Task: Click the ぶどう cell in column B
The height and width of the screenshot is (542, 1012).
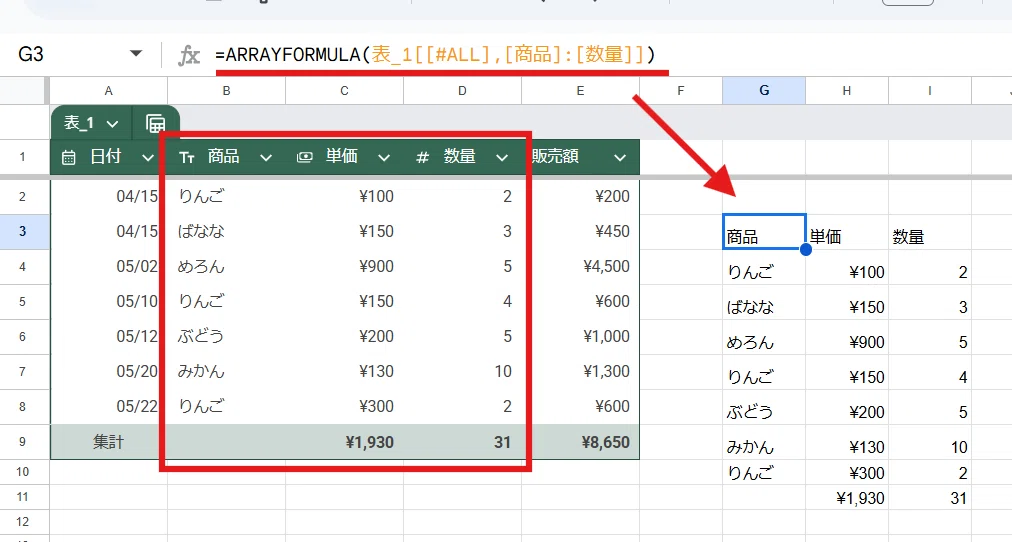Action: (x=227, y=337)
